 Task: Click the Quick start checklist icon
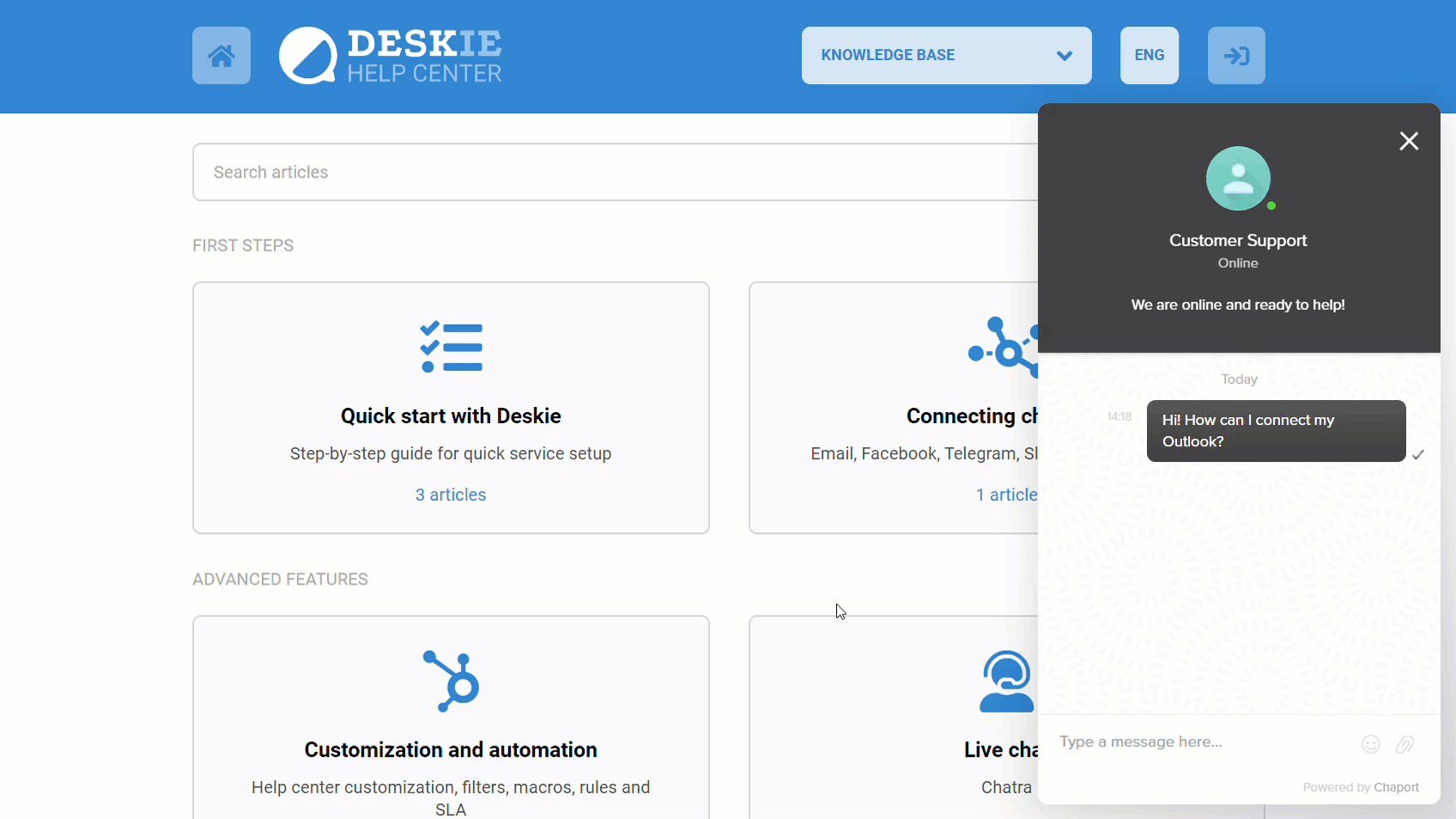tap(451, 348)
